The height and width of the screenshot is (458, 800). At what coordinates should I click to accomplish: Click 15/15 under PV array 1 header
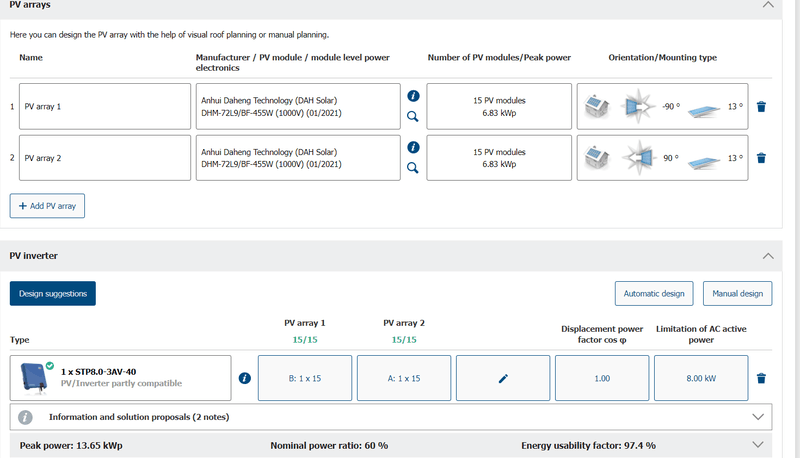305,340
